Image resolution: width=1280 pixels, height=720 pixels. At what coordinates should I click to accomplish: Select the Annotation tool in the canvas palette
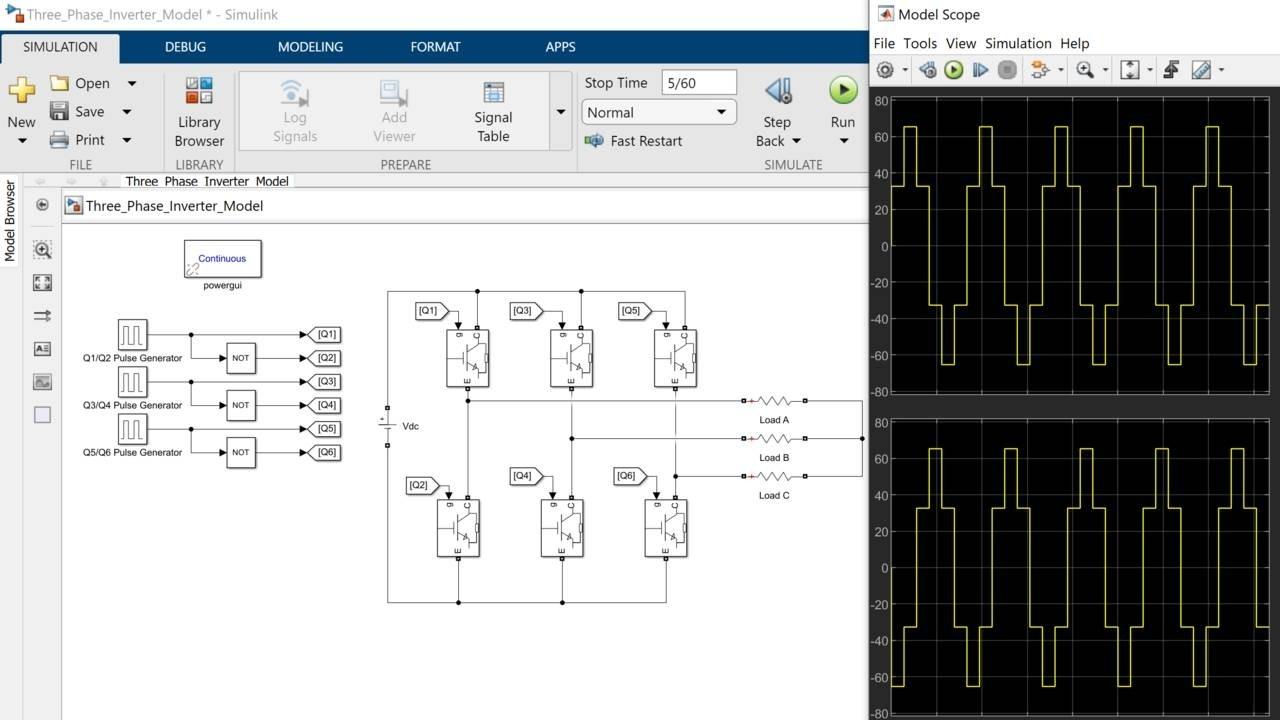42,349
